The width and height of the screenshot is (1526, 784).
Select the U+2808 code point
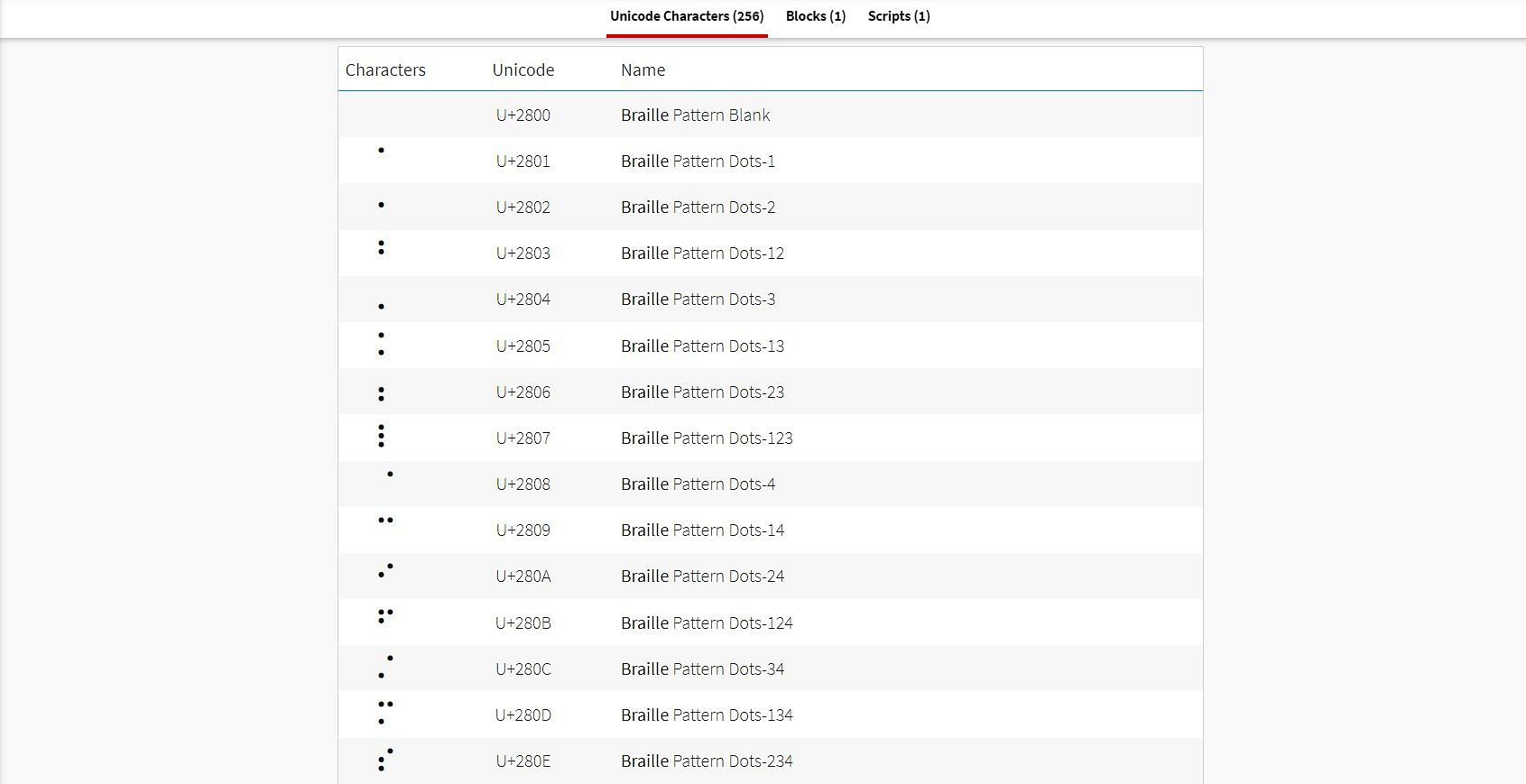[x=523, y=484]
